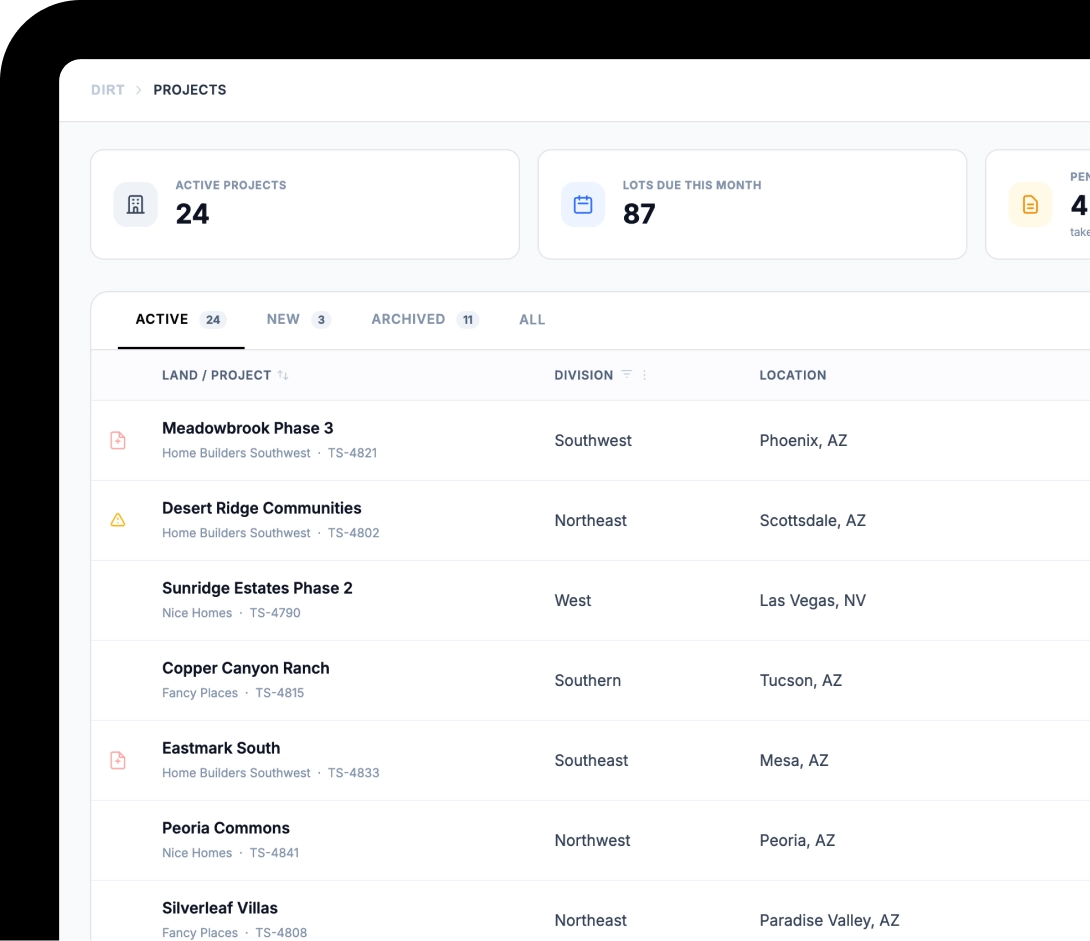
Task: Click PROJECTS in the breadcrumb
Action: (190, 90)
